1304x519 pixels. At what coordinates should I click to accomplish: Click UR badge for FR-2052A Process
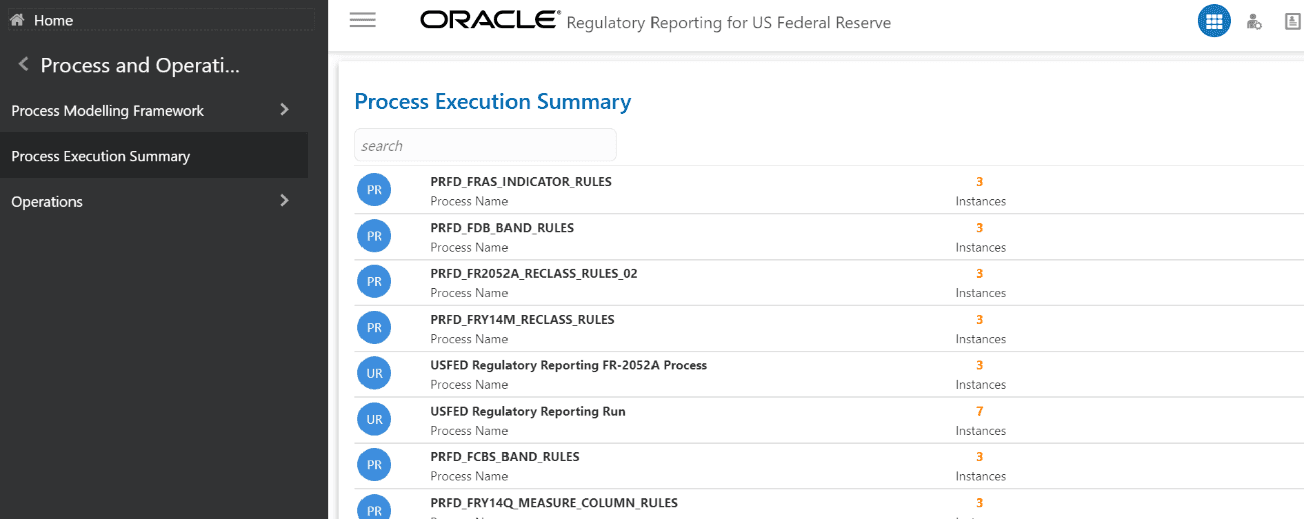pos(374,374)
